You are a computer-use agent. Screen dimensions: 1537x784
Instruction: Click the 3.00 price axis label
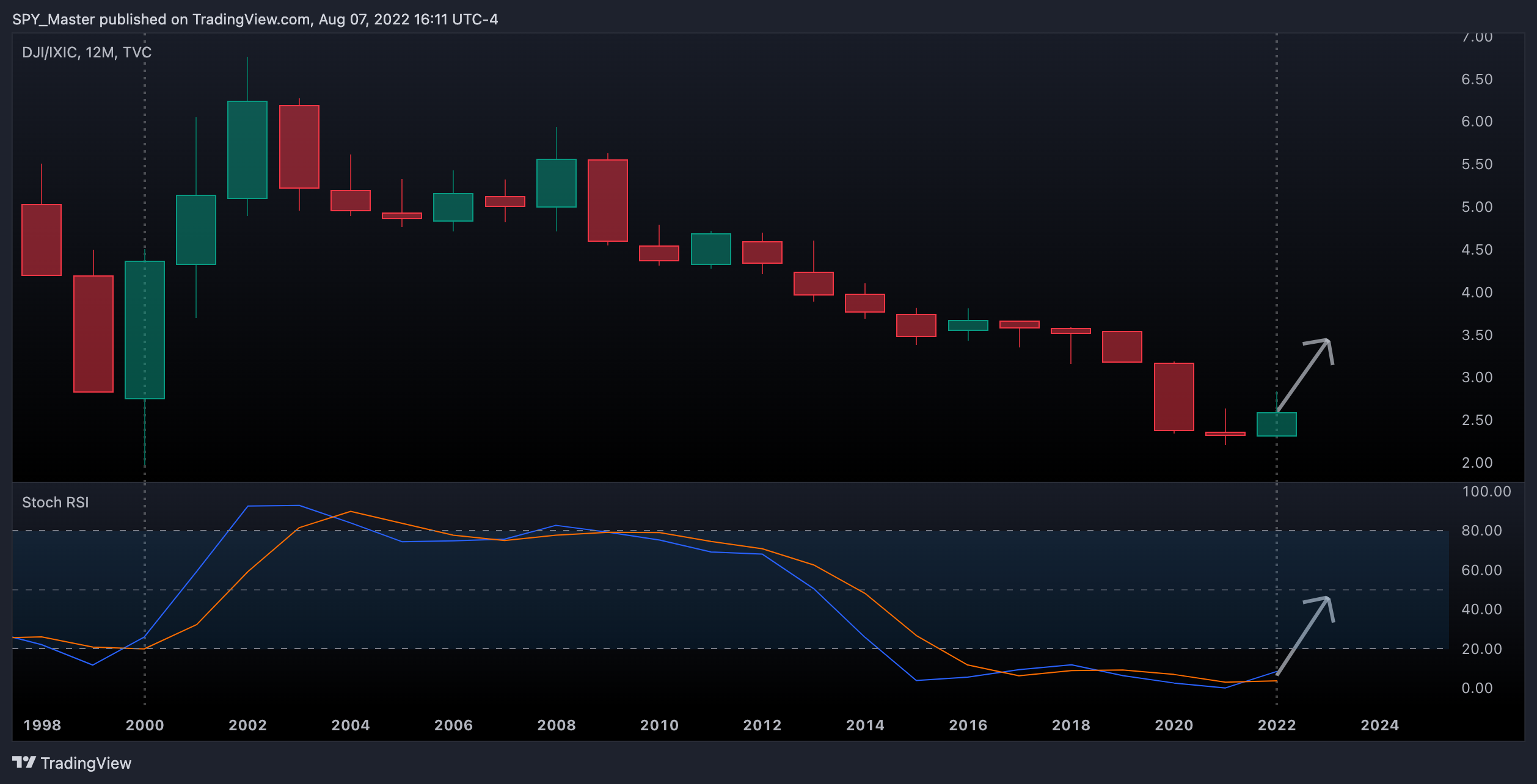(1477, 377)
